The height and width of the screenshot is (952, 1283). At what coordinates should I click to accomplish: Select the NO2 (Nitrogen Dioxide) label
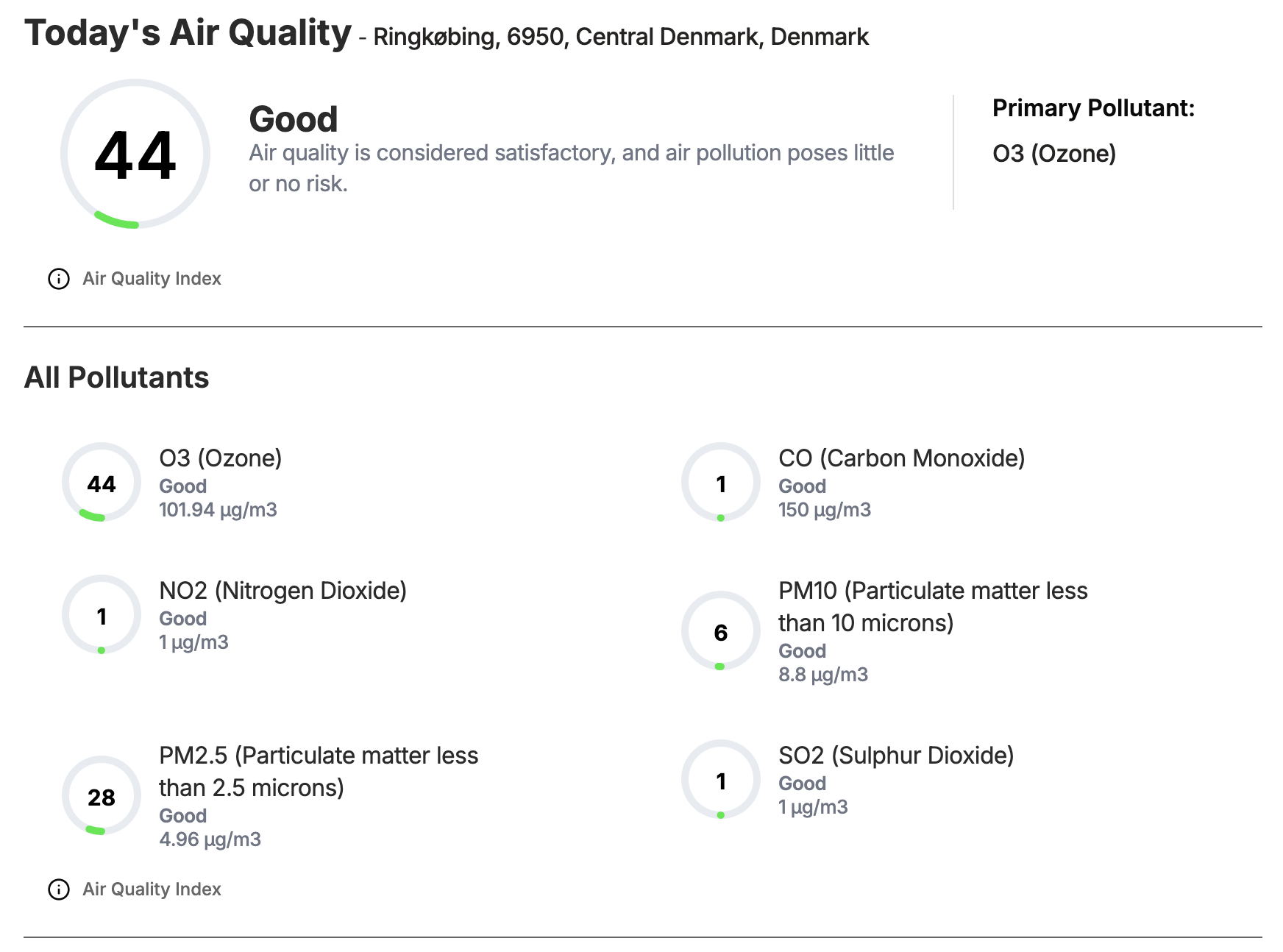(x=283, y=591)
